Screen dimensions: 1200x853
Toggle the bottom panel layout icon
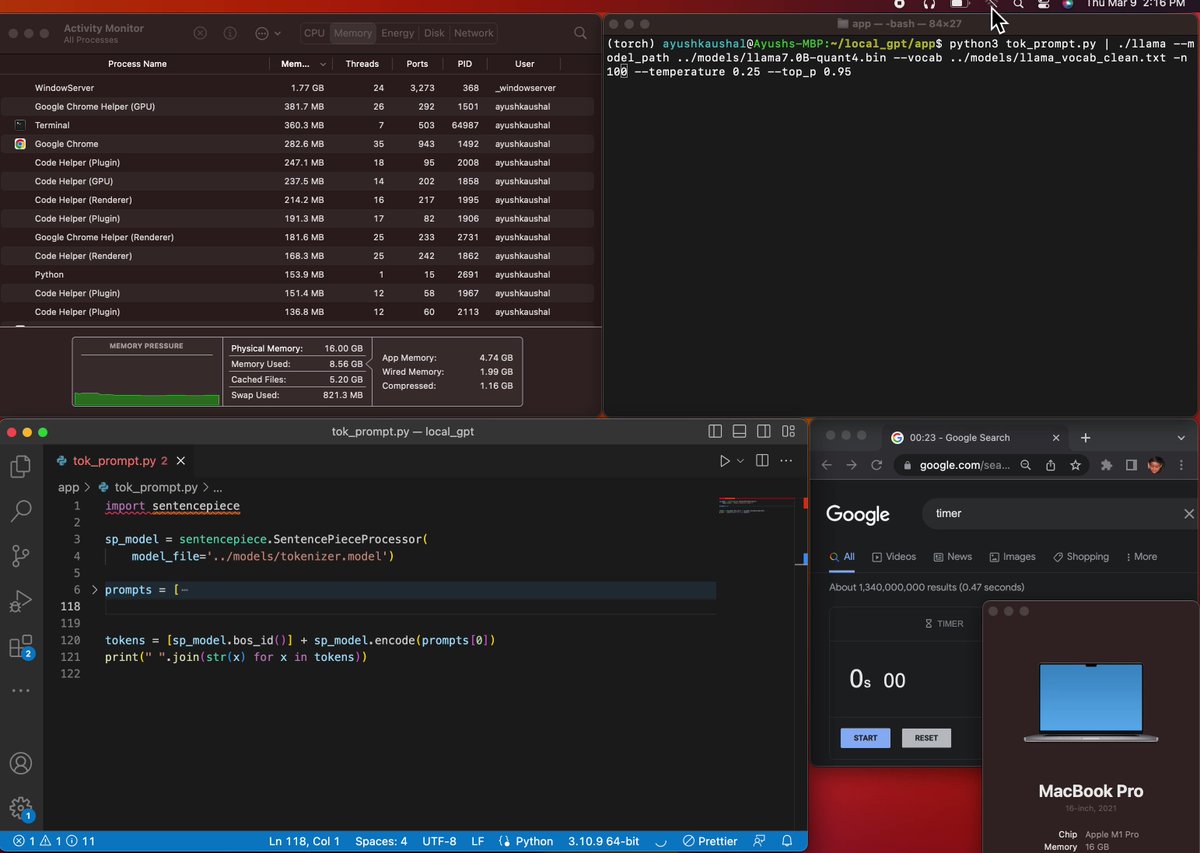[x=739, y=432]
